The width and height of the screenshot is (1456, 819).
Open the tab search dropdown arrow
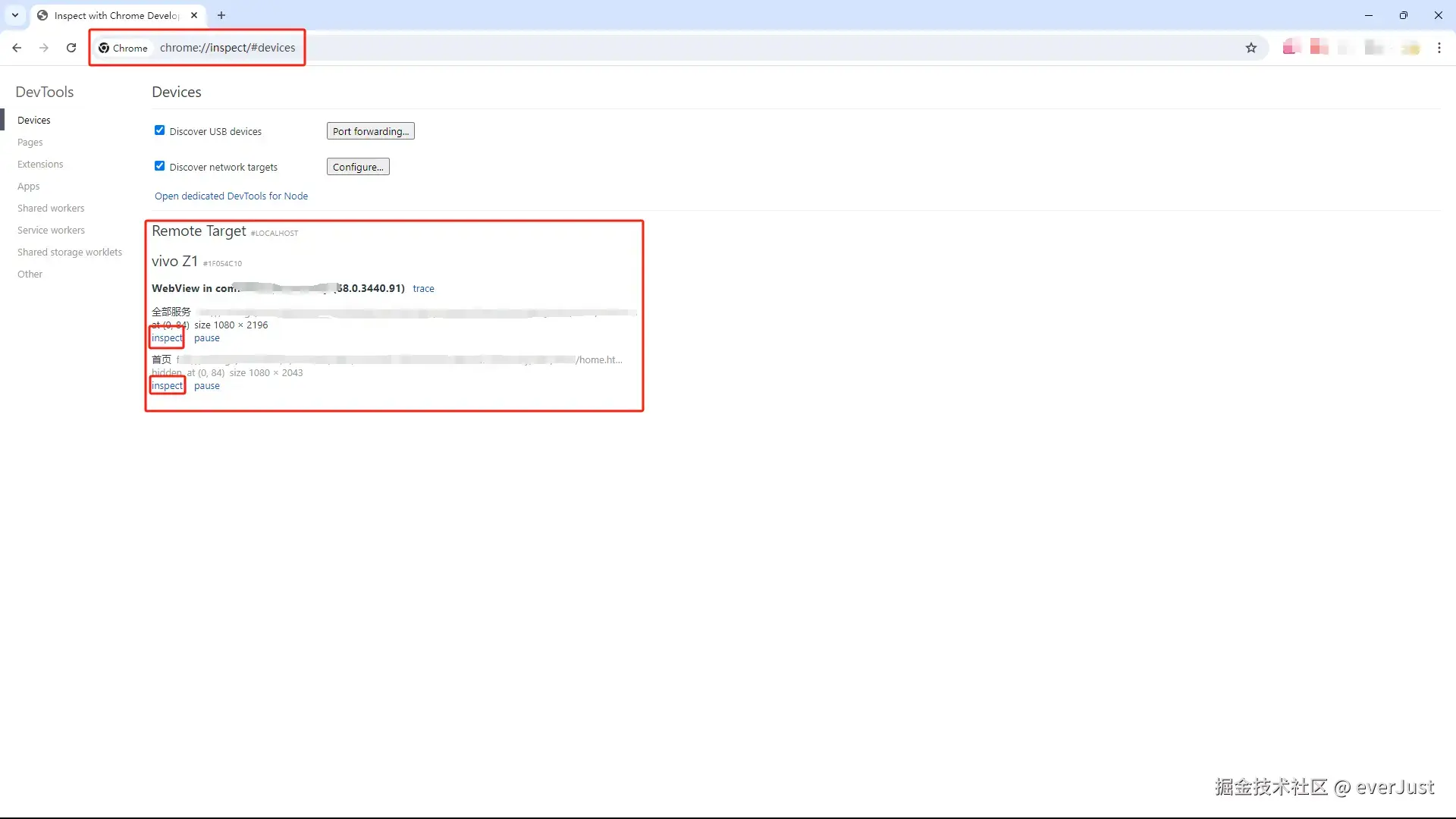[x=14, y=15]
